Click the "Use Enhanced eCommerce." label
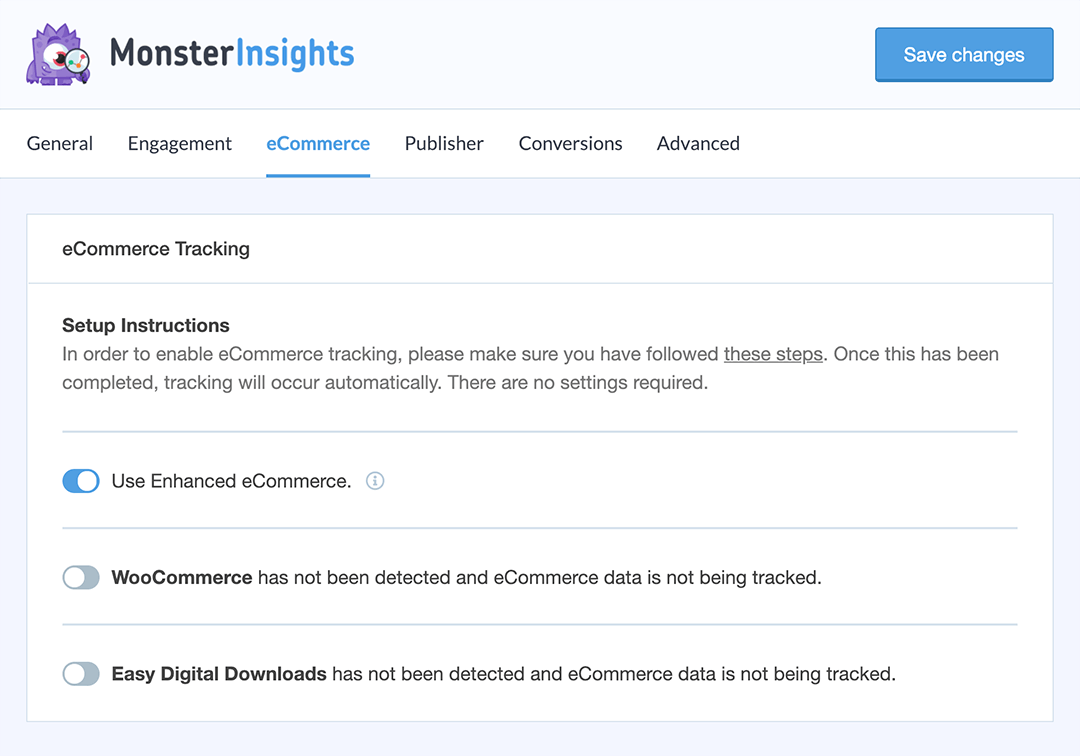 tap(231, 481)
